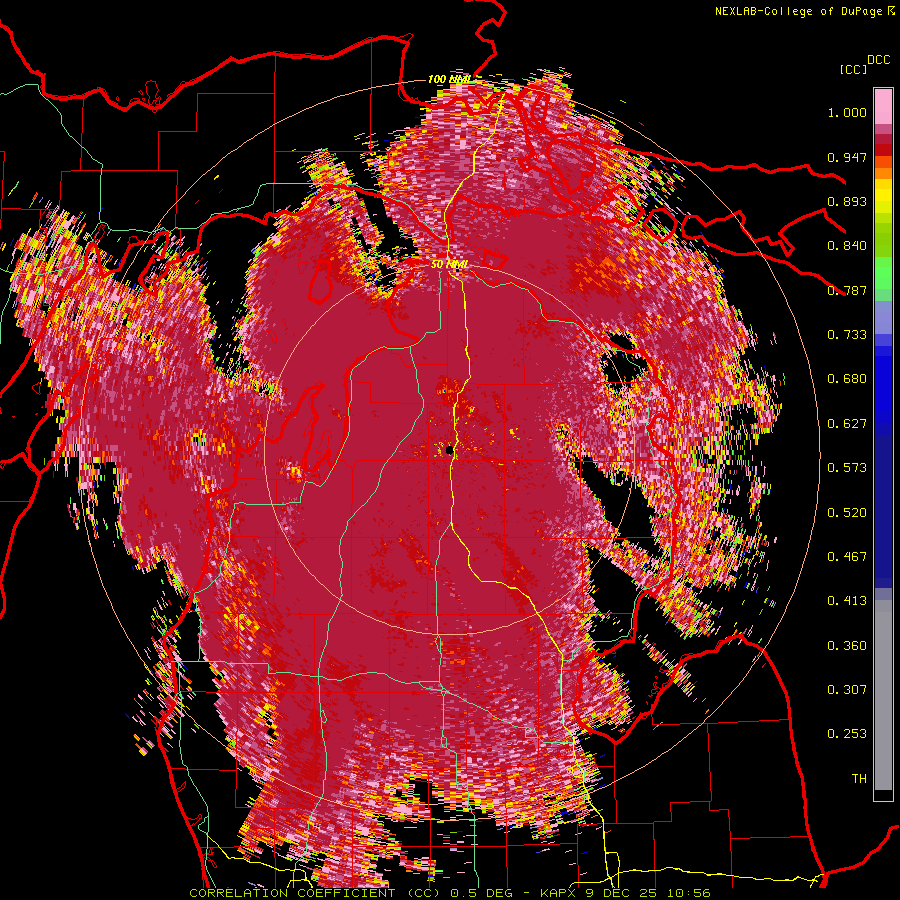Click the 0.680 scale value
The image size is (900, 900).
(x=847, y=379)
